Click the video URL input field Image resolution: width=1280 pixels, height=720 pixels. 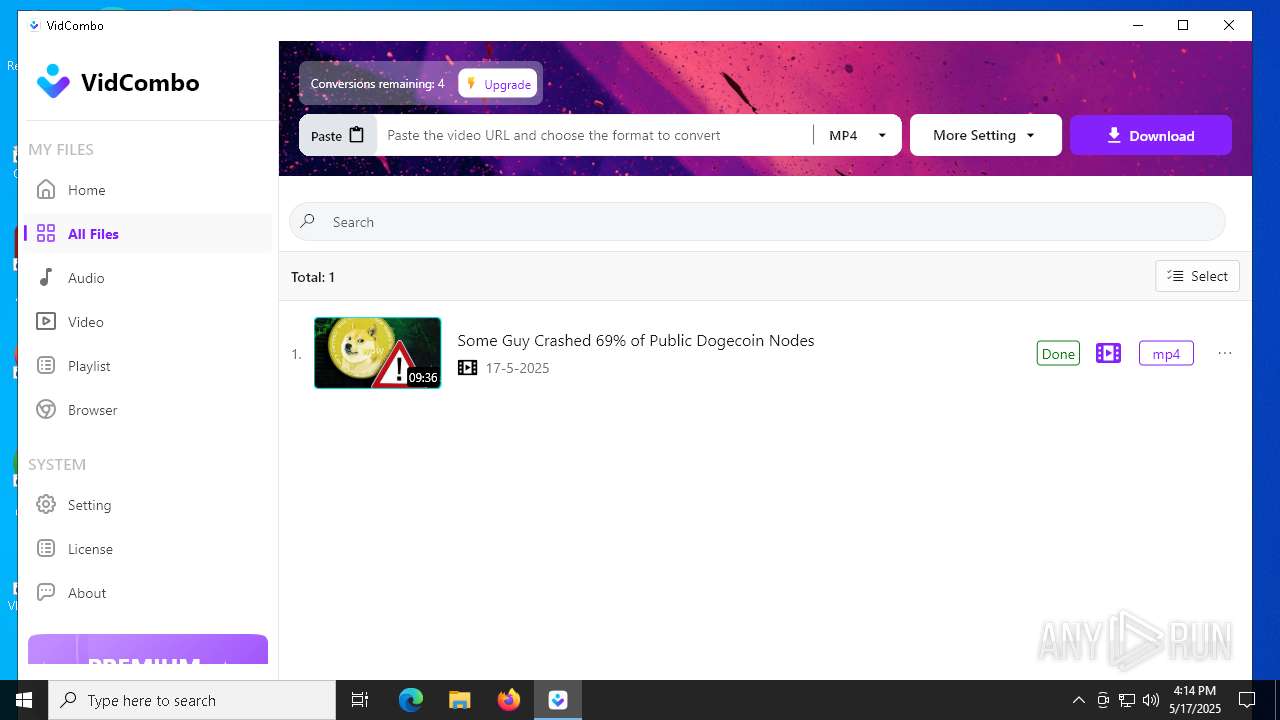point(595,135)
